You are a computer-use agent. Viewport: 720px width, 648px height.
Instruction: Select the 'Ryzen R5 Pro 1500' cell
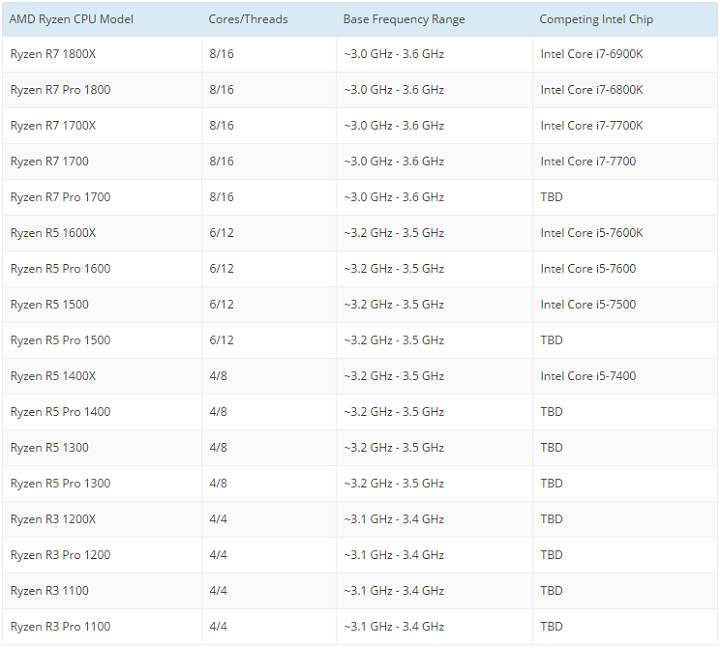click(101, 341)
